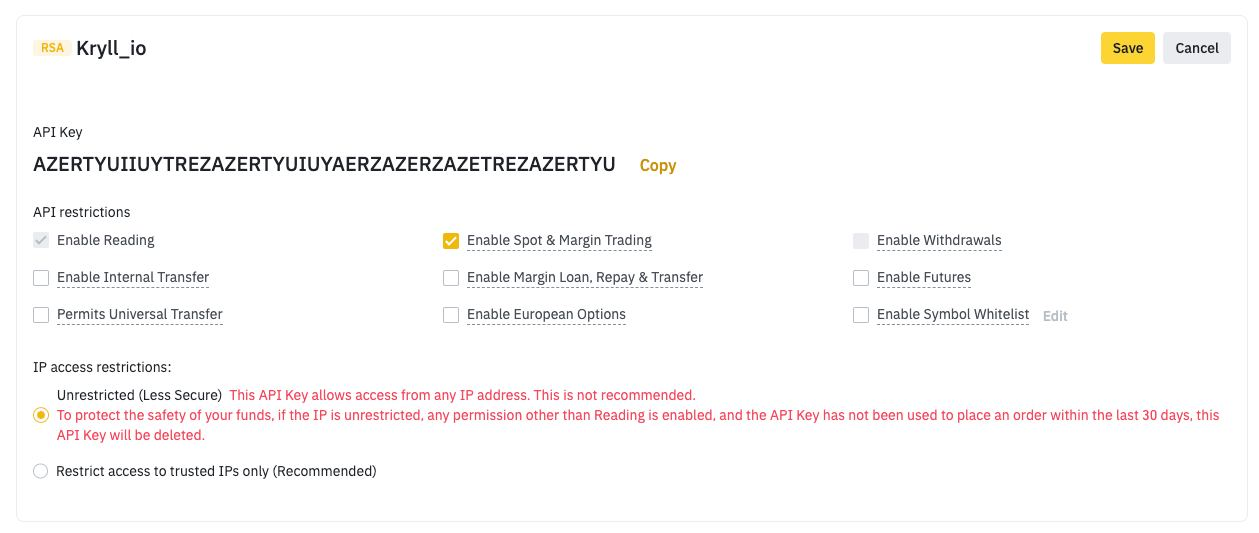Select Restrict access to trusted IPs only

[41, 471]
